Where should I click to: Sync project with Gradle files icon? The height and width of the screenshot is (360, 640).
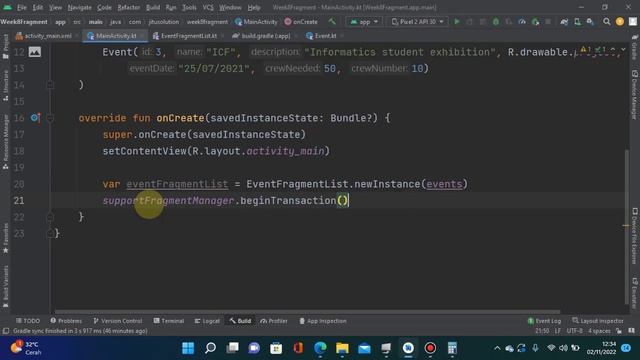(x=564, y=22)
